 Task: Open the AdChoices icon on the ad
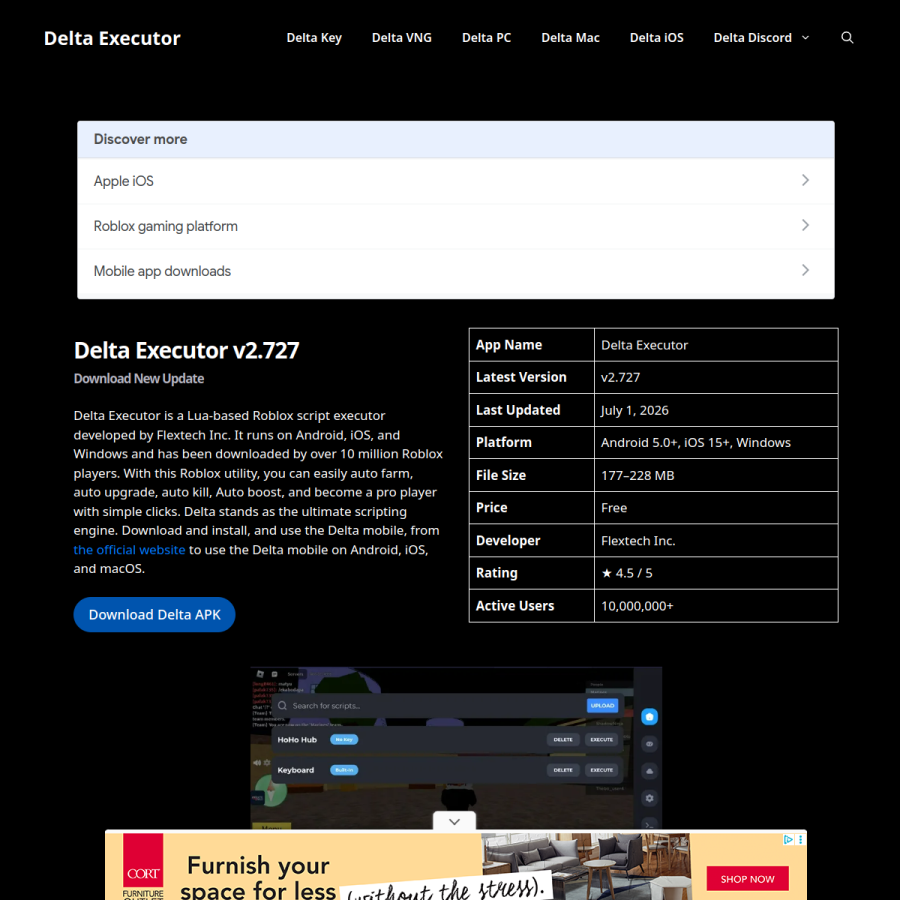[x=788, y=840]
